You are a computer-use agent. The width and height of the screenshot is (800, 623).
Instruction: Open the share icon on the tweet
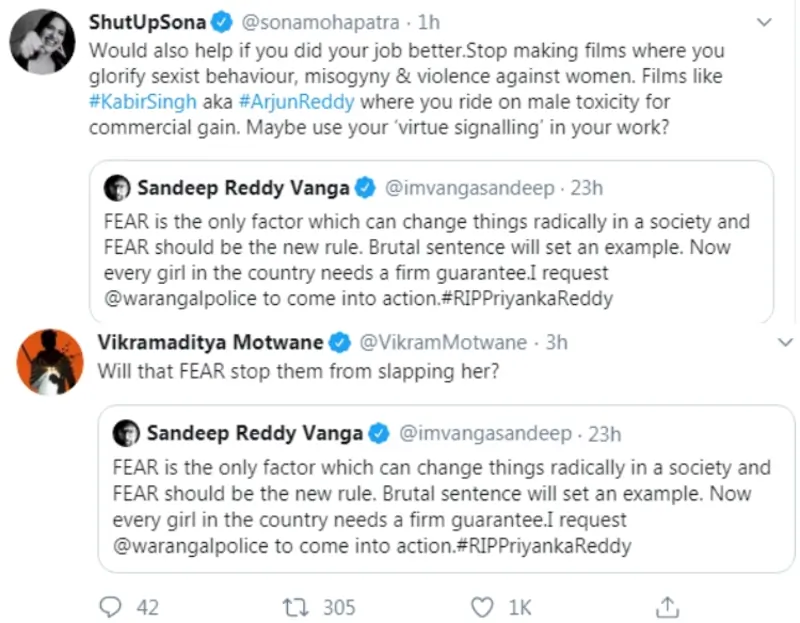pyautogui.click(x=666, y=607)
